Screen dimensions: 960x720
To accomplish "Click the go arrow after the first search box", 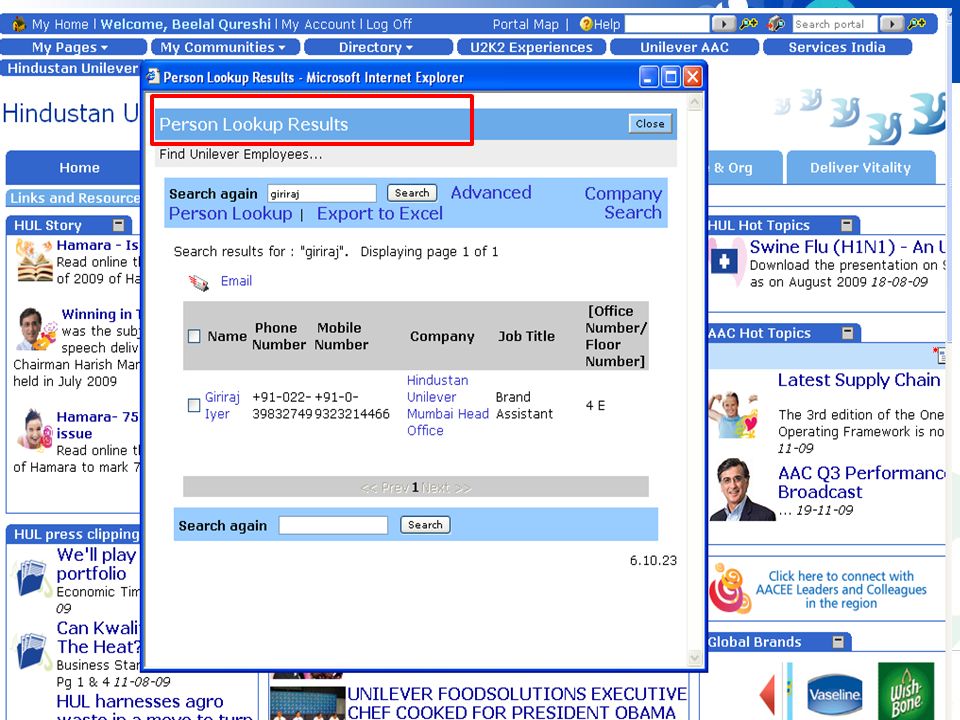I will coord(723,24).
